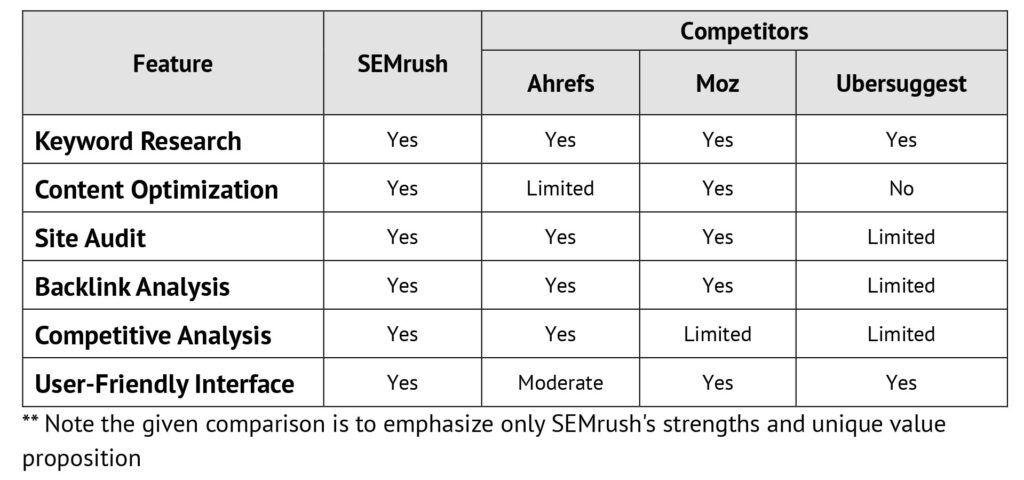Click the Keyword Research row label

[138, 140]
